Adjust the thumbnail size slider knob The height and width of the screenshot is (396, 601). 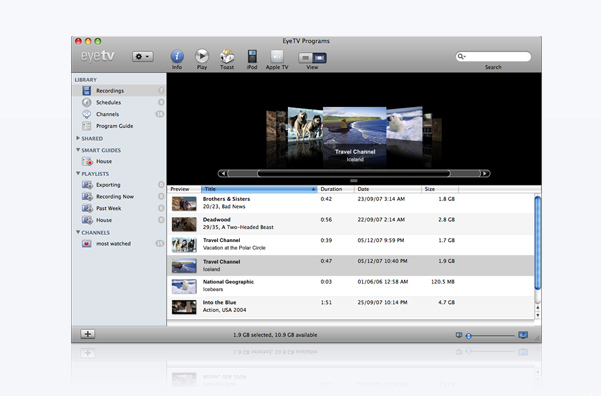(468, 336)
